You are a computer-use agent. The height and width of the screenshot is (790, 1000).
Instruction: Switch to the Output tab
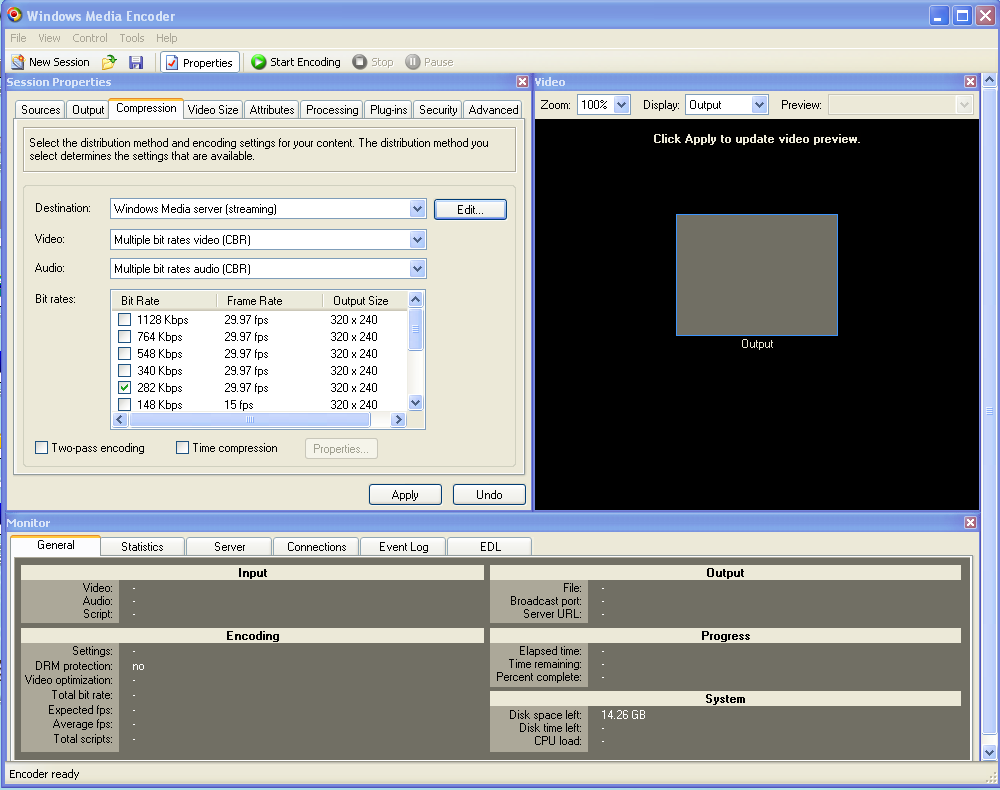(88, 110)
